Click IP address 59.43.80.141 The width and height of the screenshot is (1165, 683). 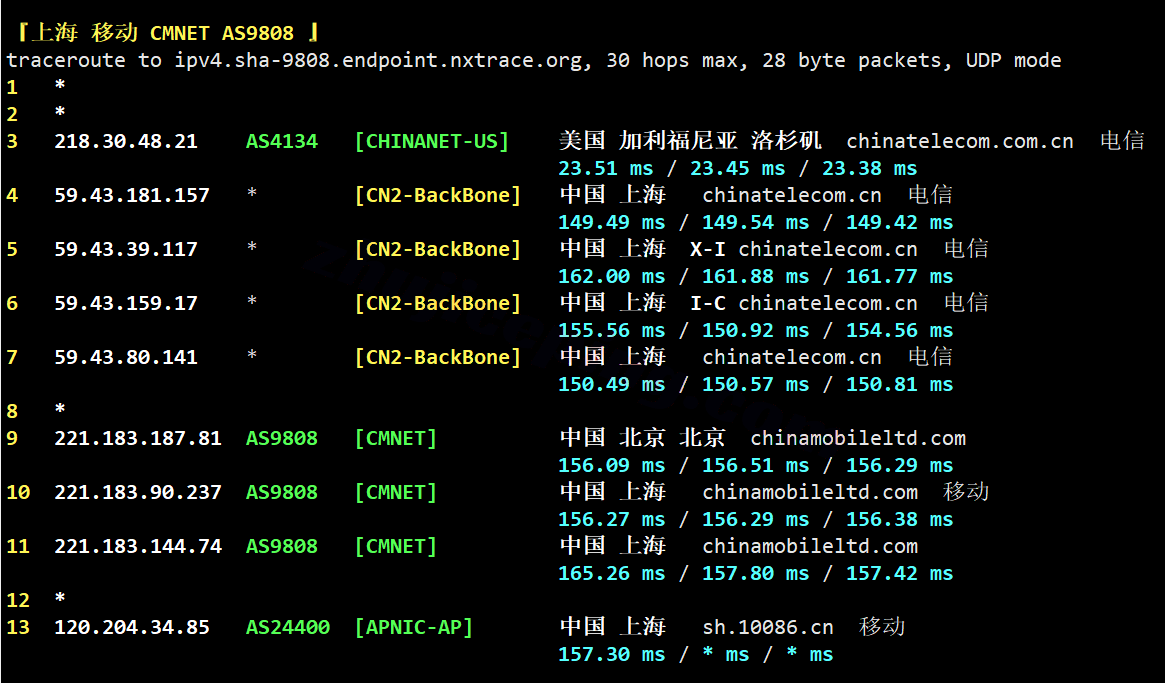[126, 357]
